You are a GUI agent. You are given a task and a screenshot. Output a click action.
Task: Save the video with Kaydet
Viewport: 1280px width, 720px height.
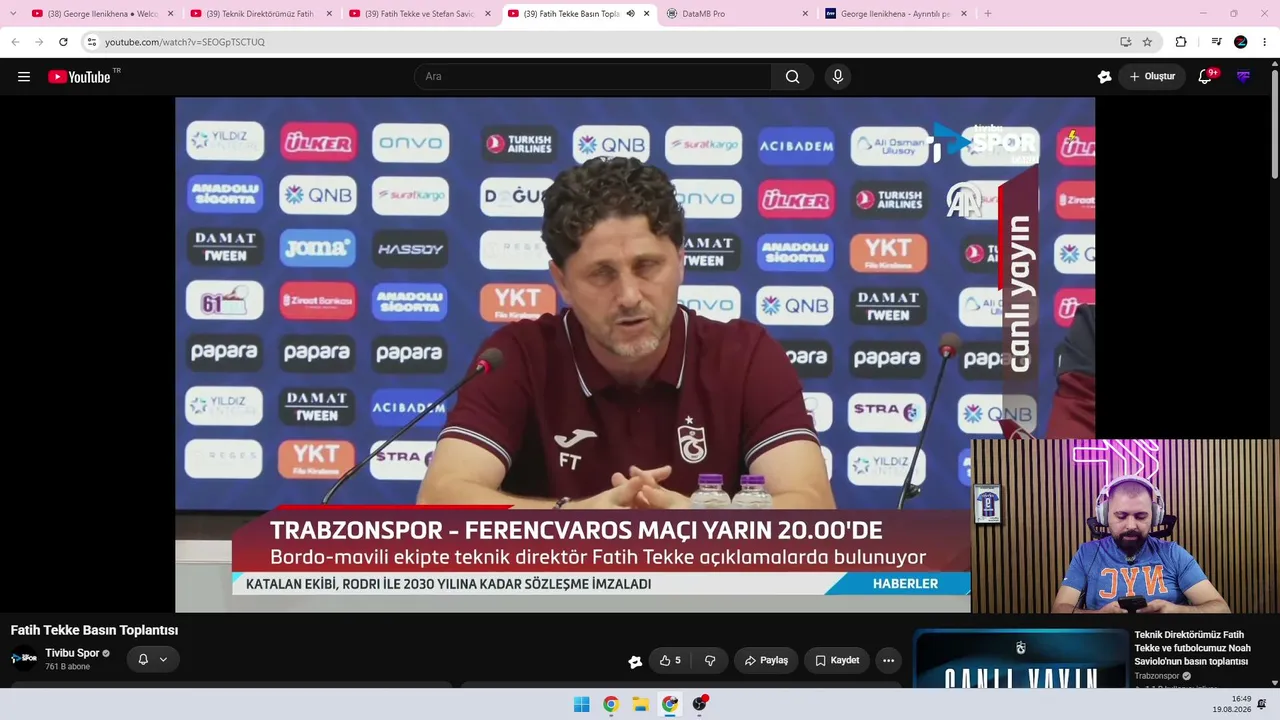[x=837, y=661]
